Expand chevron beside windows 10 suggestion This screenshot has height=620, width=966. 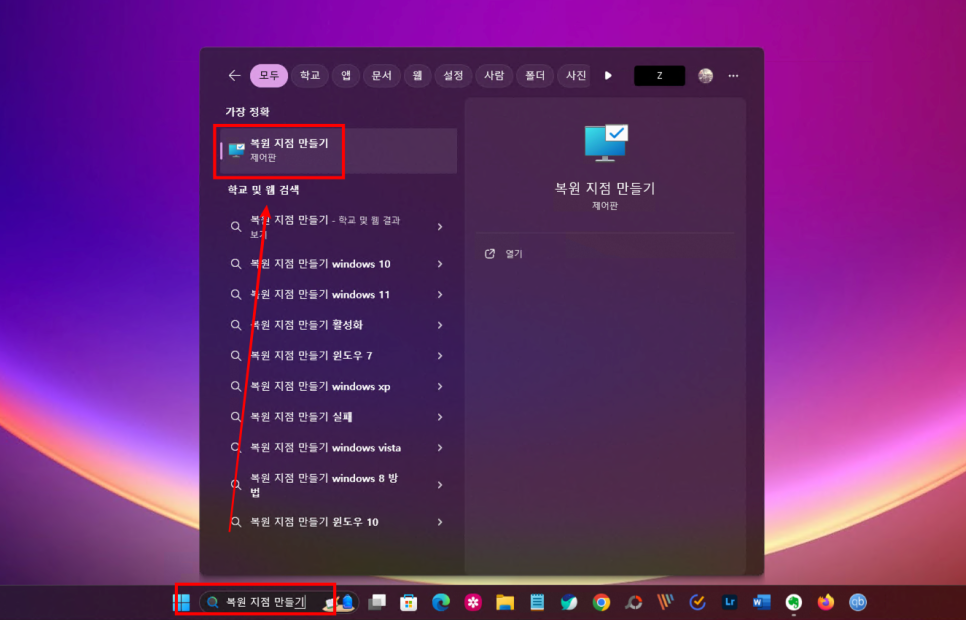point(440,264)
